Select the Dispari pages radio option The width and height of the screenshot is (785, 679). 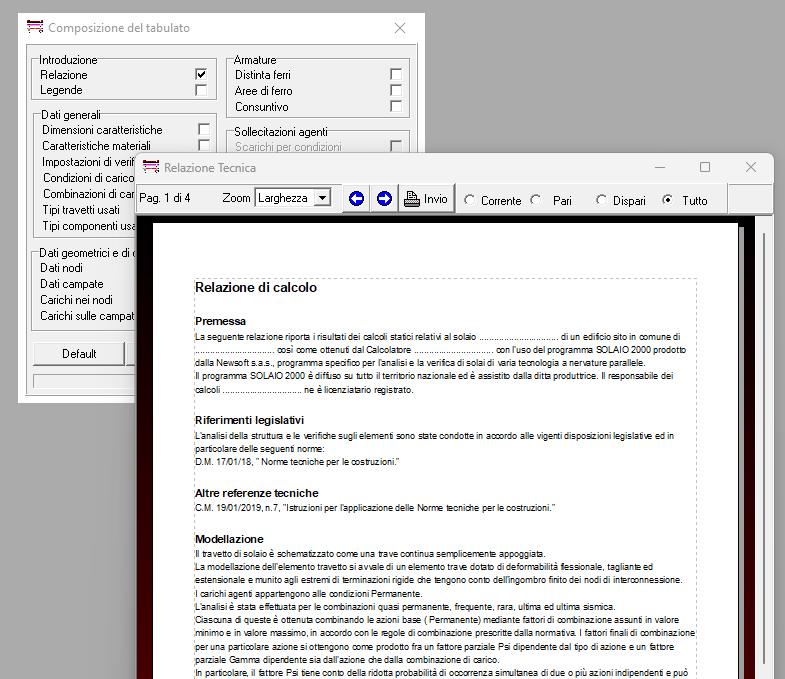[x=601, y=200]
